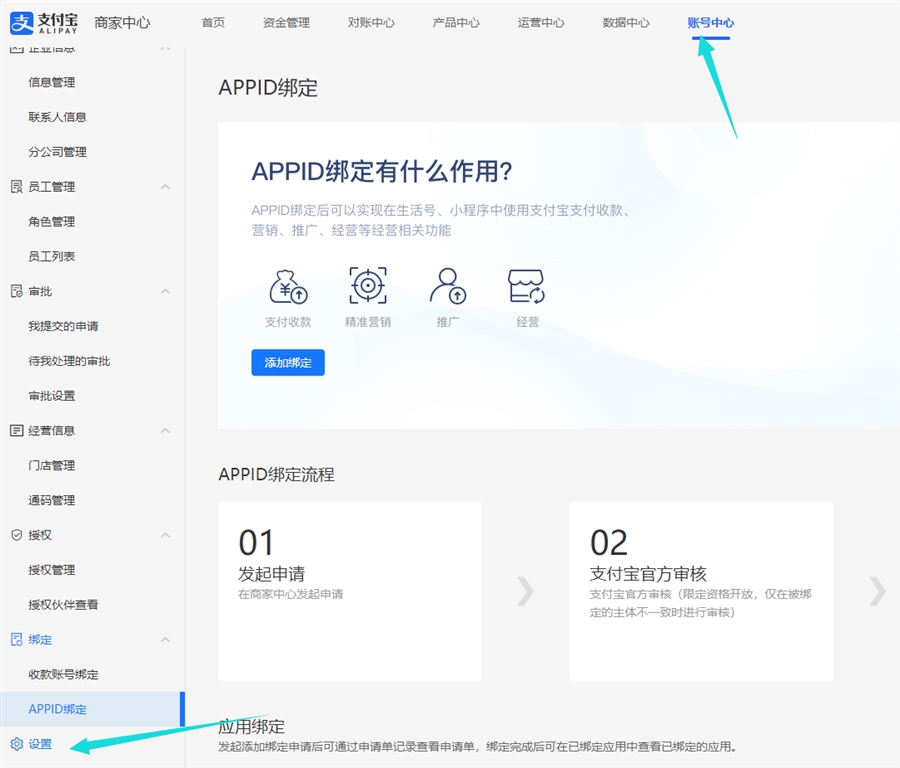This screenshot has height=768, width=900.
Task: Click the 商家中心 header text
Action: tap(122, 22)
